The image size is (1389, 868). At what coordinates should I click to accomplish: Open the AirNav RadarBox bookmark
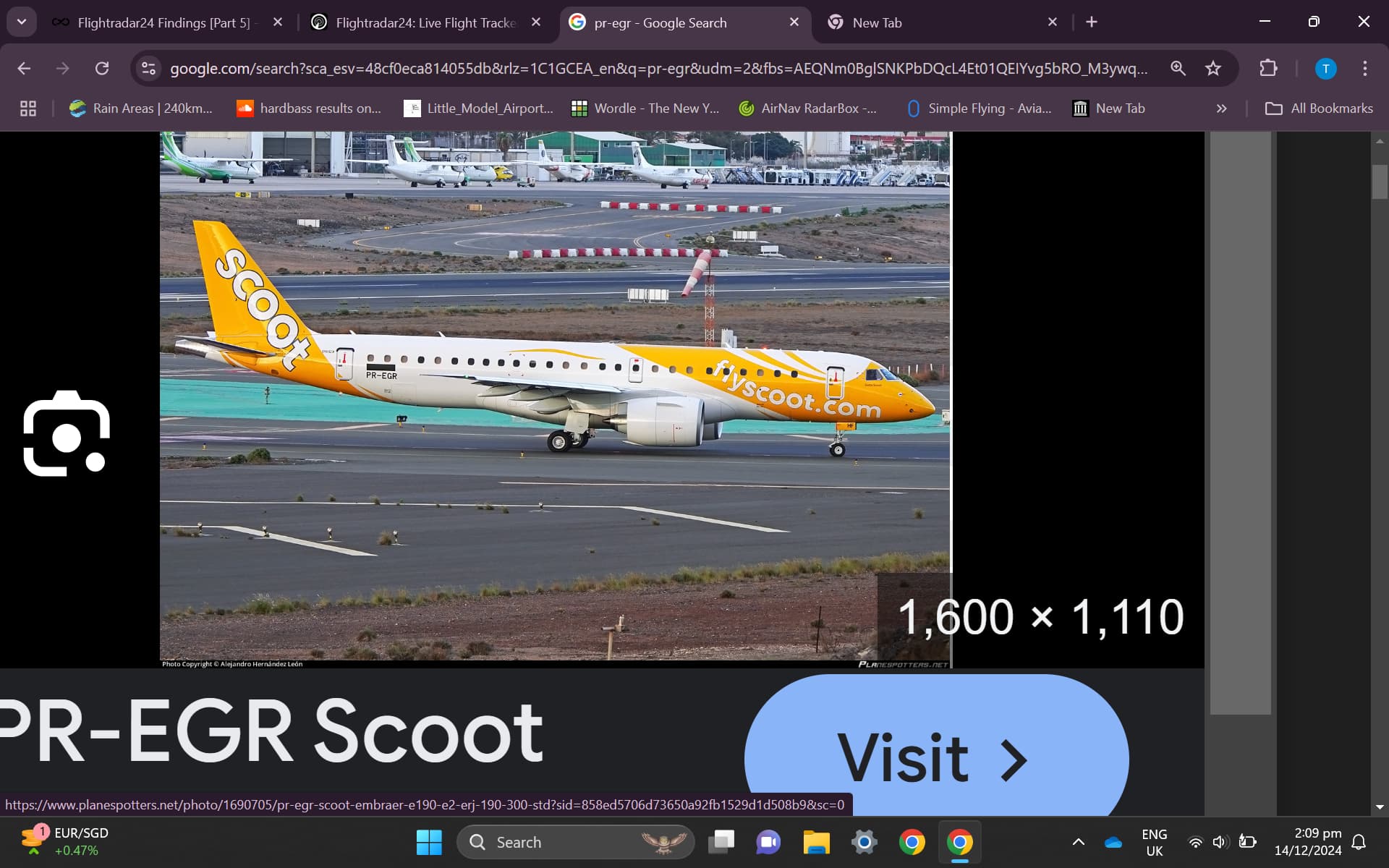[x=807, y=109]
